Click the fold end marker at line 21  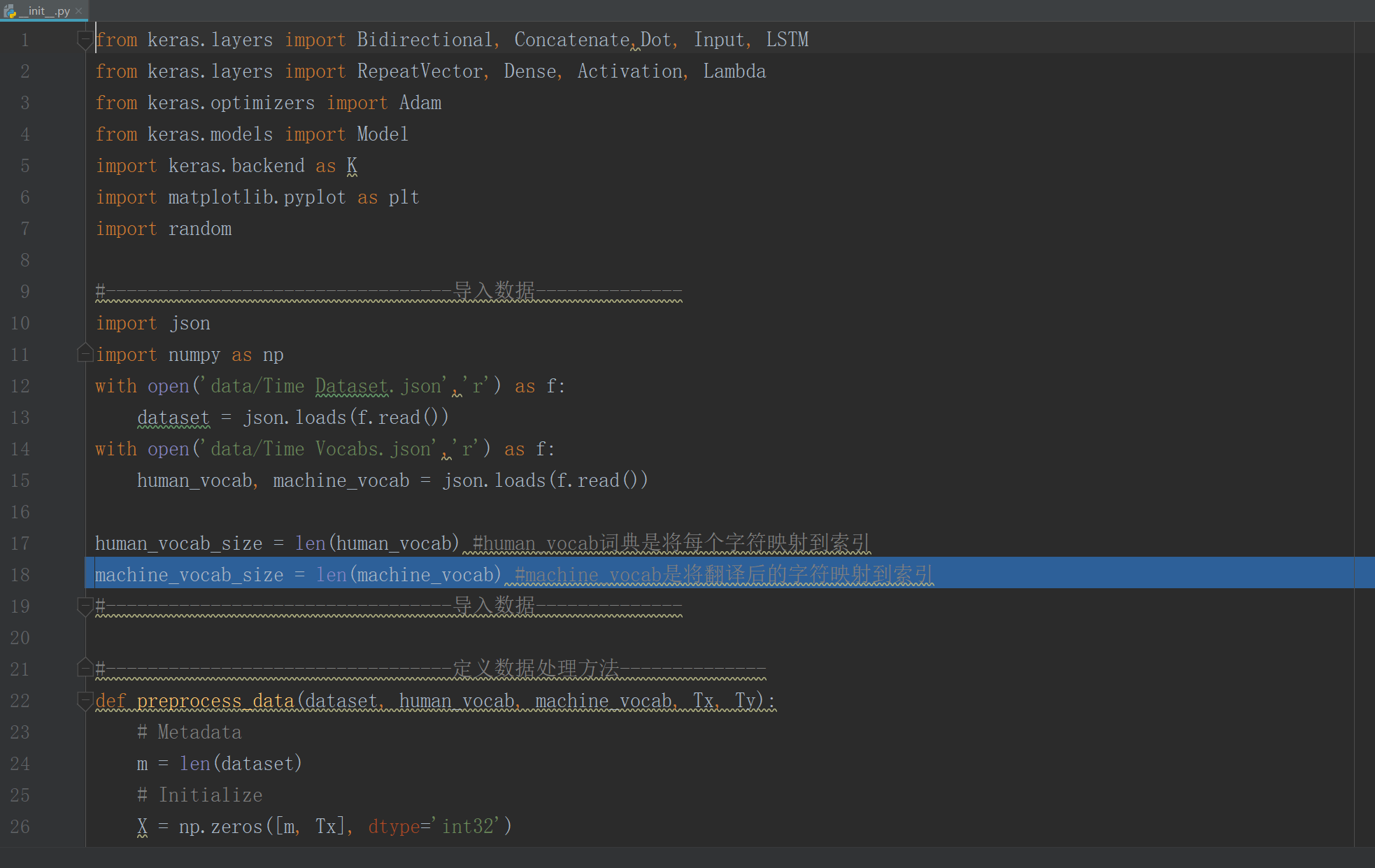pyautogui.click(x=85, y=668)
